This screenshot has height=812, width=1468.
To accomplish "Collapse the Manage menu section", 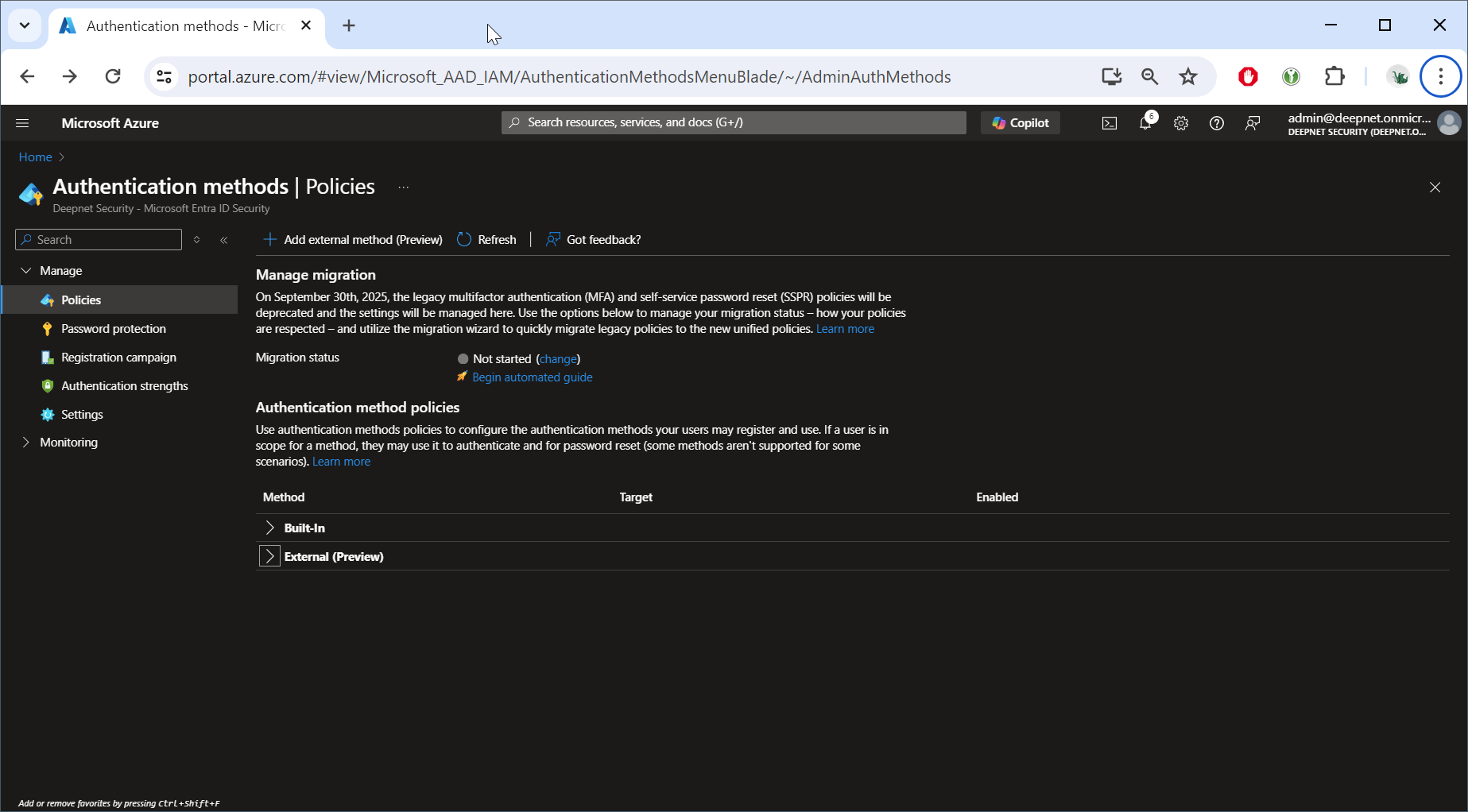I will [26, 271].
